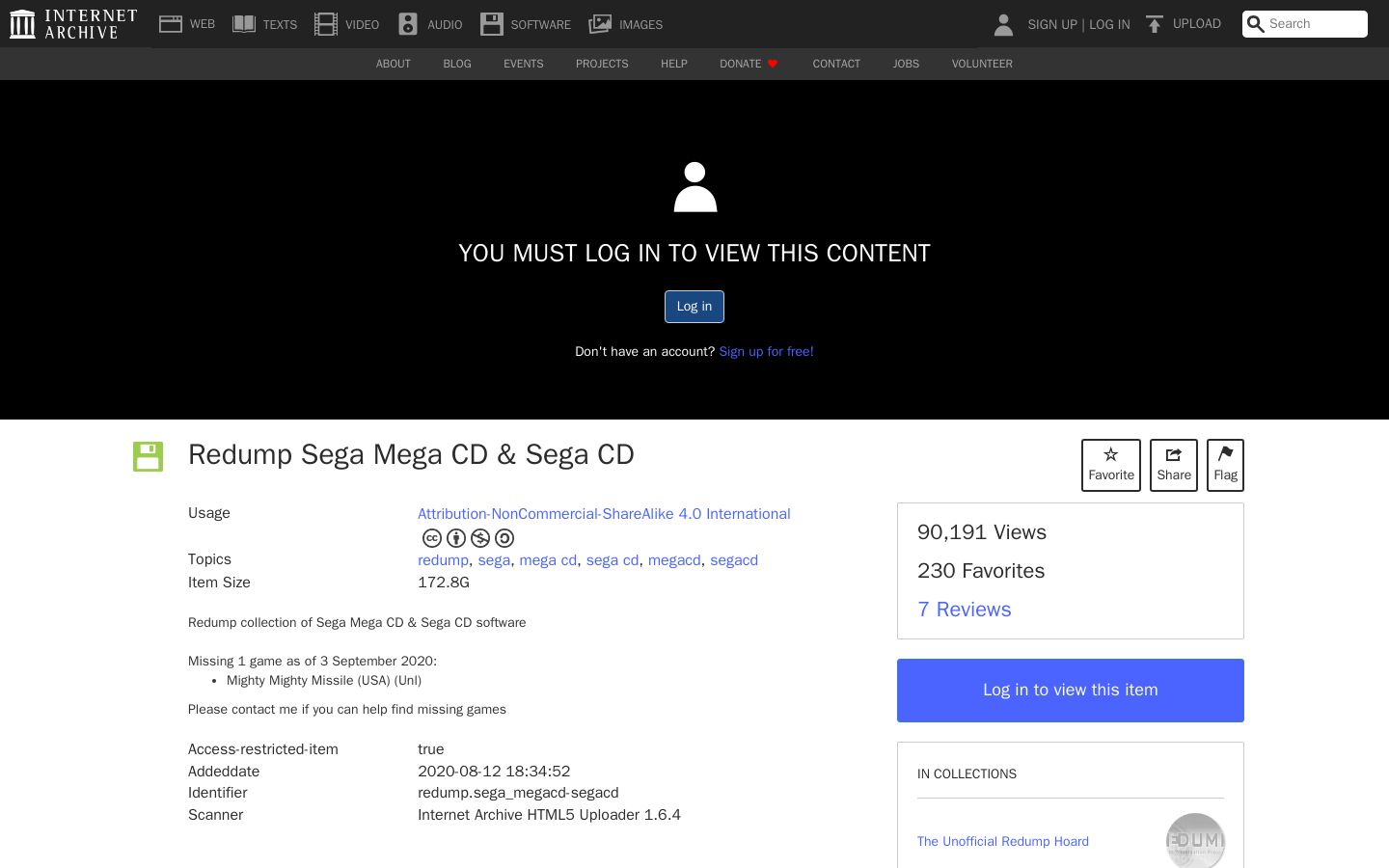The height and width of the screenshot is (868, 1389).
Task: Click the 230 Favorites count
Action: coord(981,571)
